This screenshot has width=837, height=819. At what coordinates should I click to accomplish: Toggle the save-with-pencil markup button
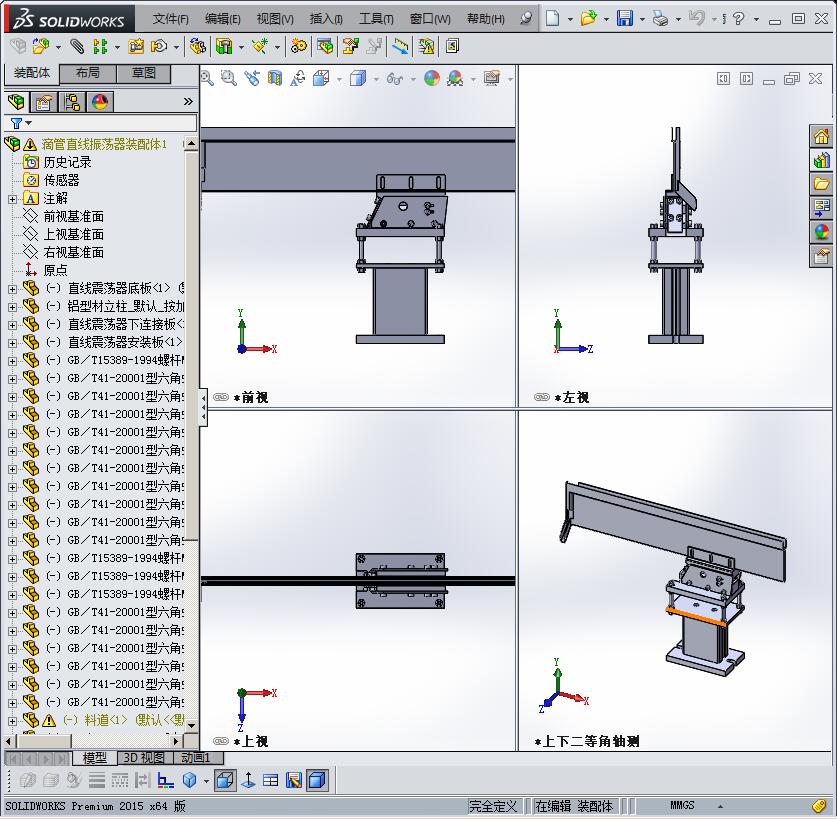tap(294, 781)
